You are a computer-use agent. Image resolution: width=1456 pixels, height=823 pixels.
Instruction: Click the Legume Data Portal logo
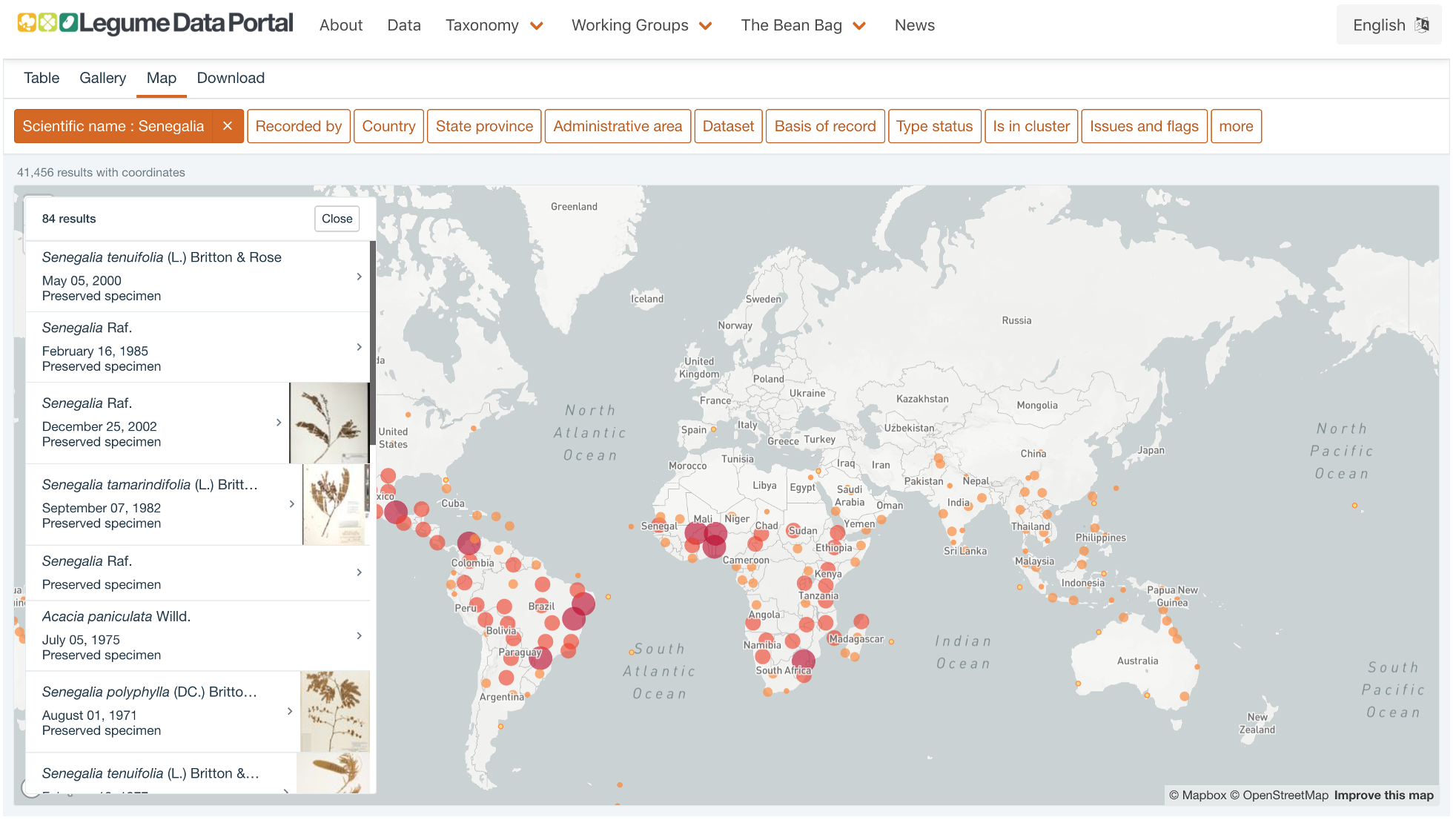(155, 24)
